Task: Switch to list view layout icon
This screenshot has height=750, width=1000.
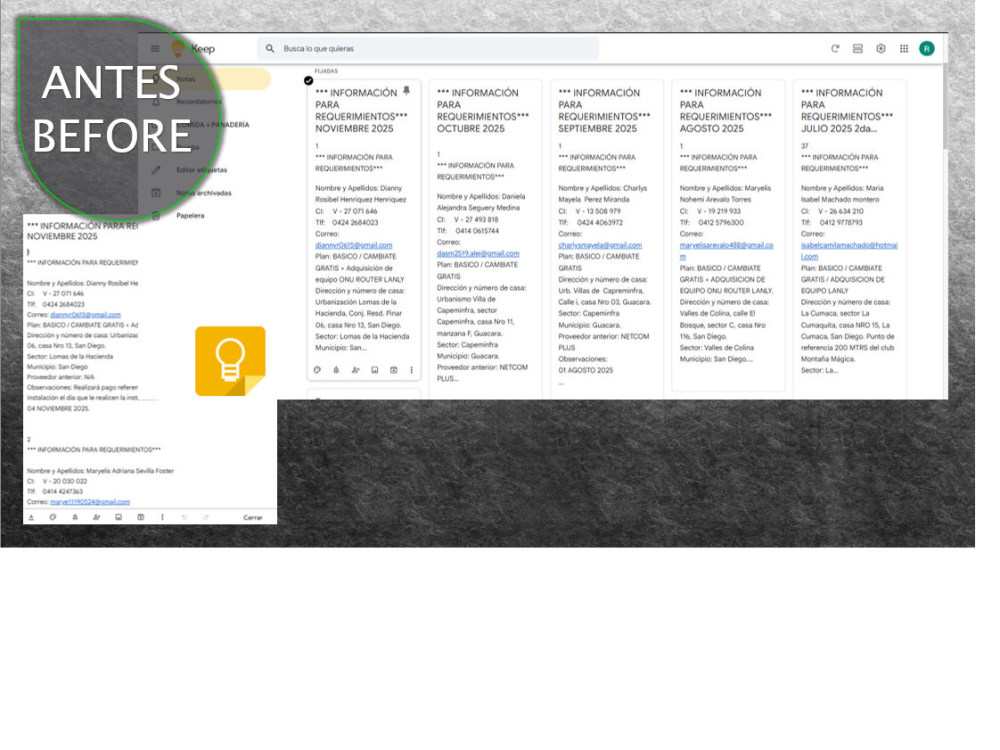Action: click(858, 48)
